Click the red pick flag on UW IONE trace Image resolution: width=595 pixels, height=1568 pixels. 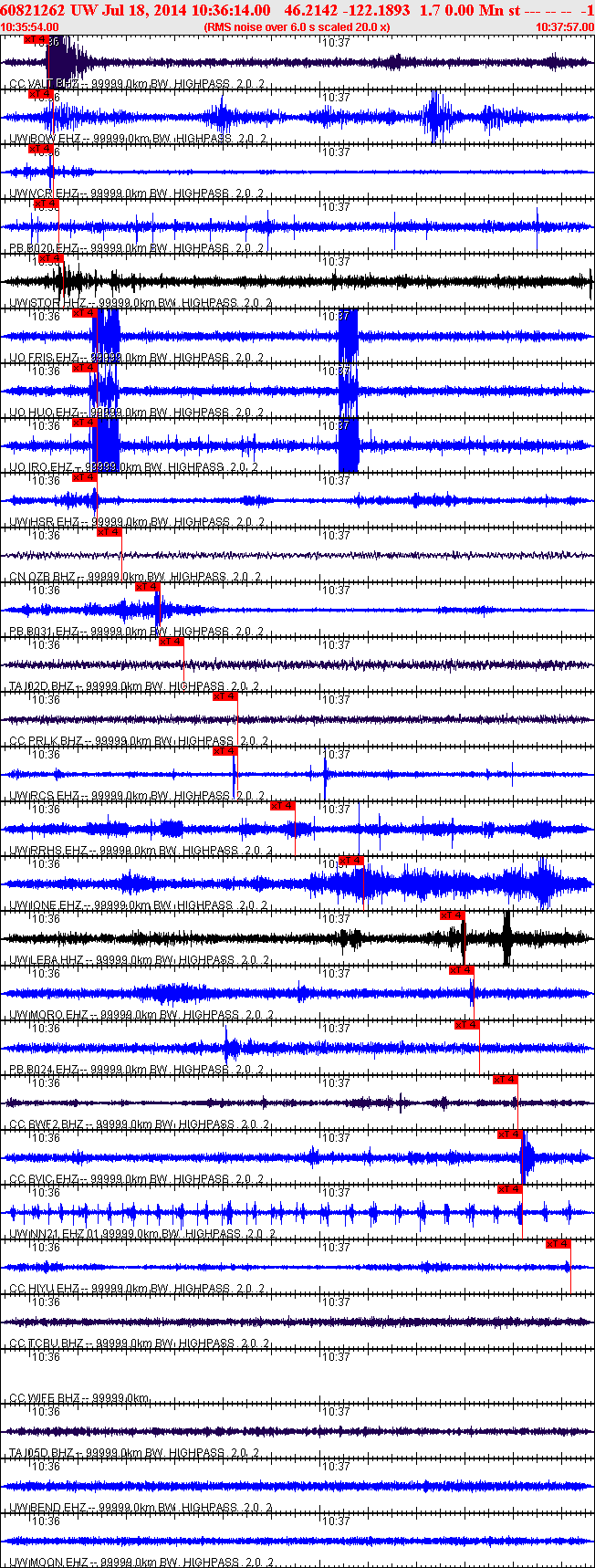352,861
